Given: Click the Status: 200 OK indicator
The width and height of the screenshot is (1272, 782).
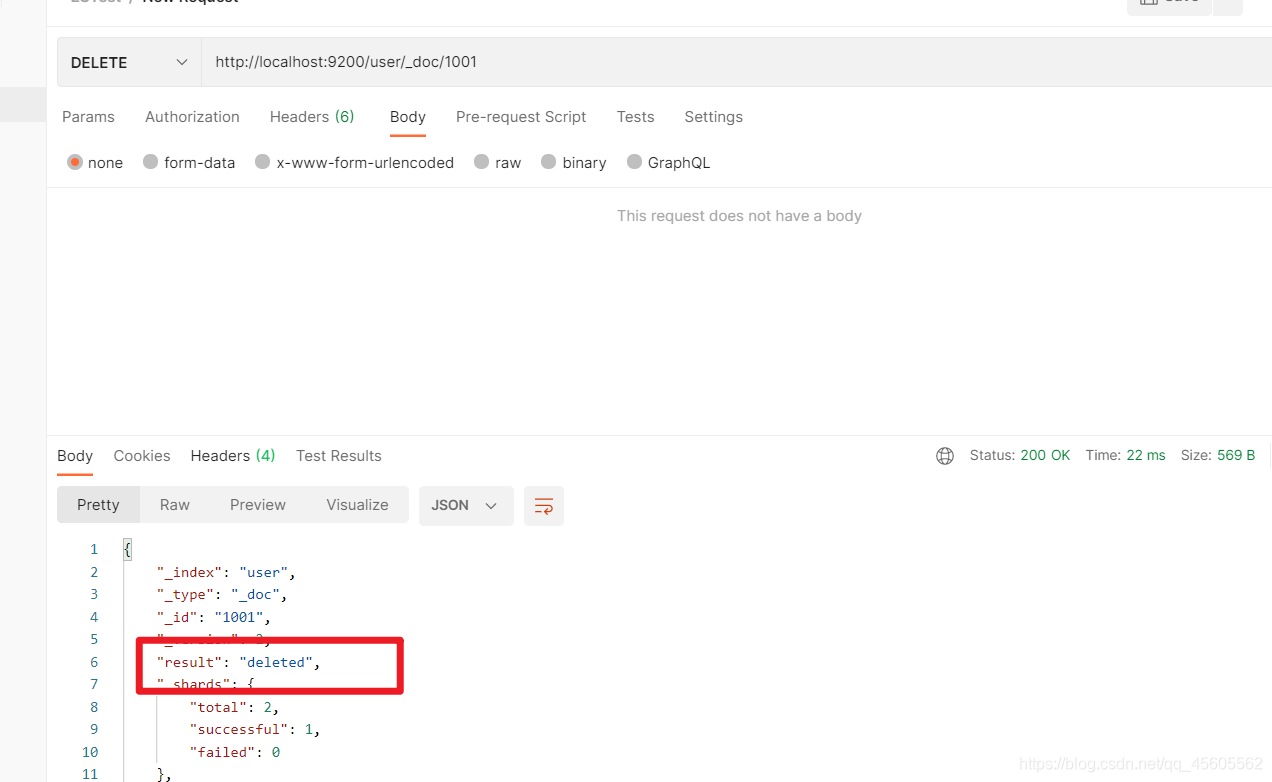Looking at the screenshot, I should pos(1020,455).
